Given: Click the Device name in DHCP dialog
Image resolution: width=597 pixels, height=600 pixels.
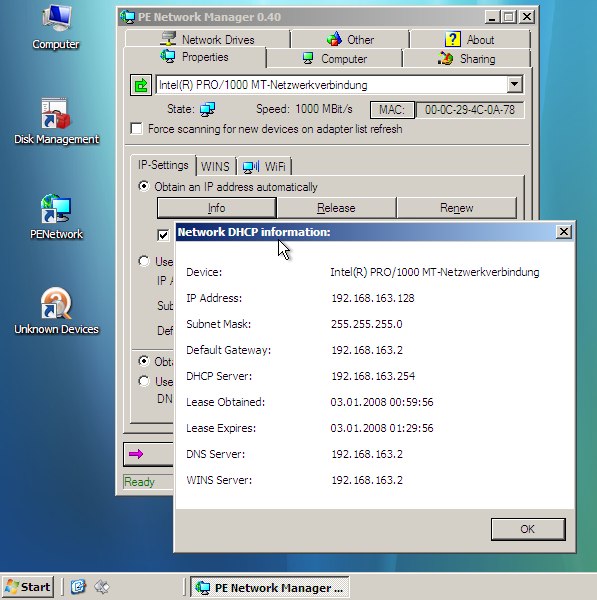Looking at the screenshot, I should (x=435, y=272).
